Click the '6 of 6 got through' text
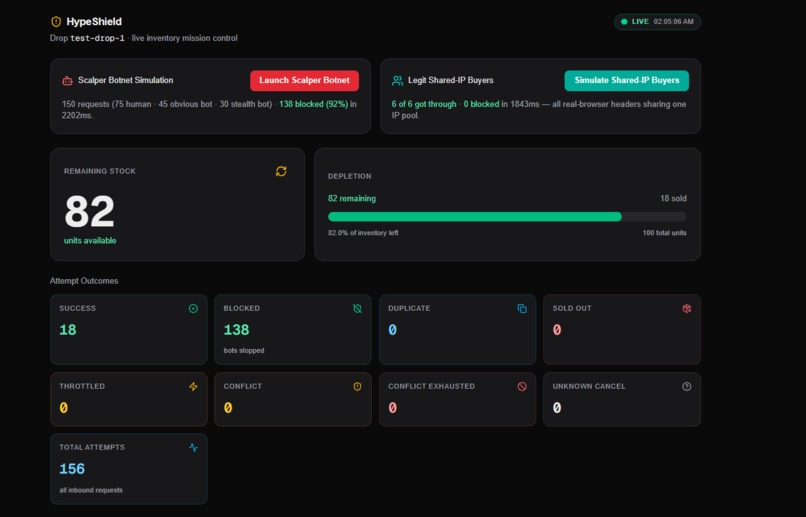The width and height of the screenshot is (806, 517). pos(424,104)
